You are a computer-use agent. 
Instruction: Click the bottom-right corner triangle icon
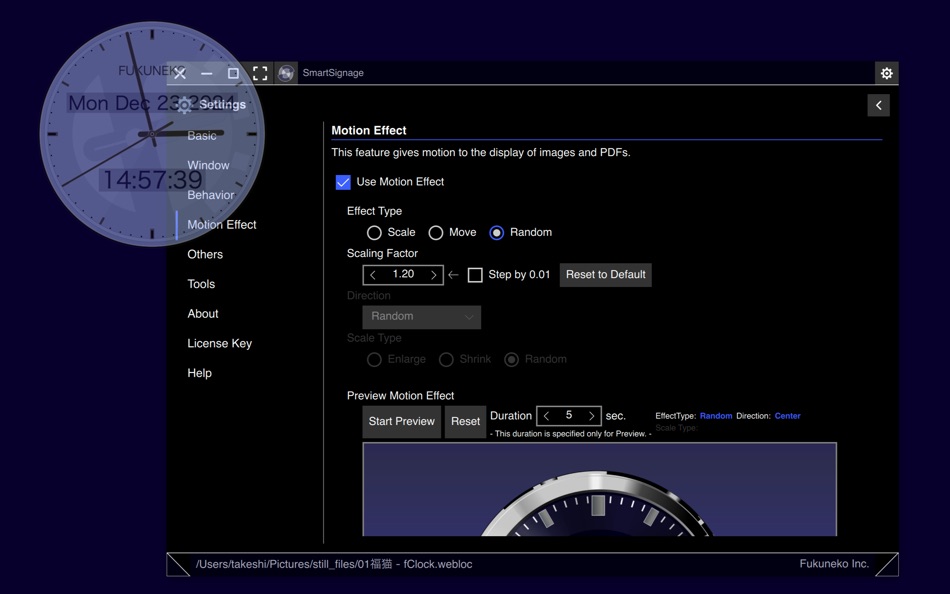coord(887,564)
